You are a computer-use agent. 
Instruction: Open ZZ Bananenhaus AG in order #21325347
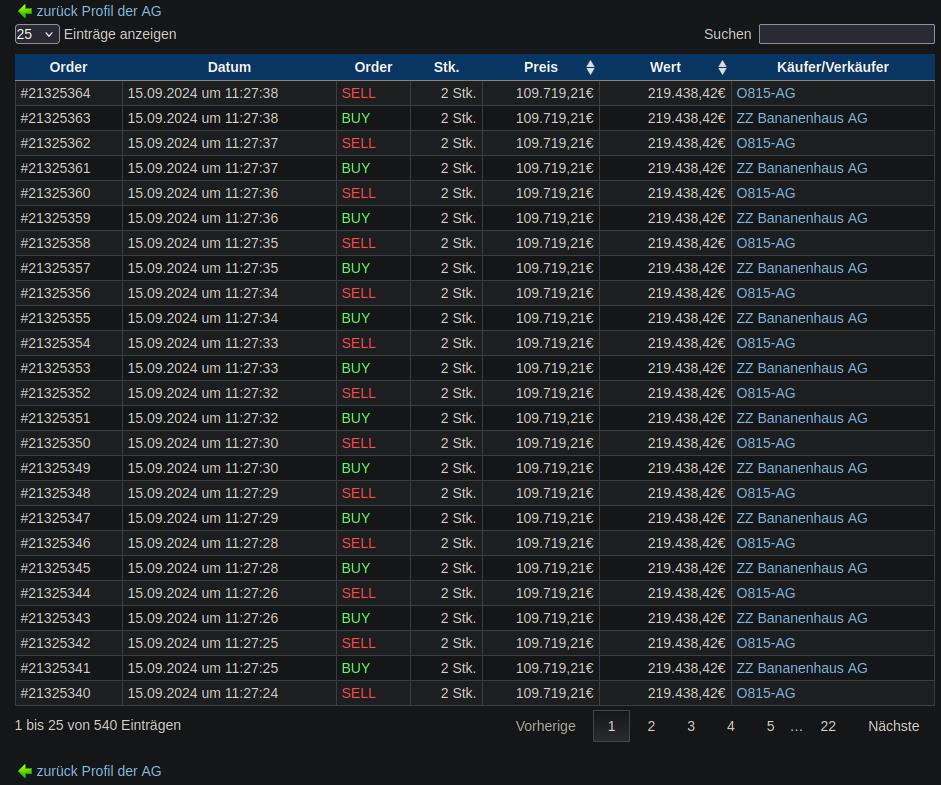pos(802,518)
